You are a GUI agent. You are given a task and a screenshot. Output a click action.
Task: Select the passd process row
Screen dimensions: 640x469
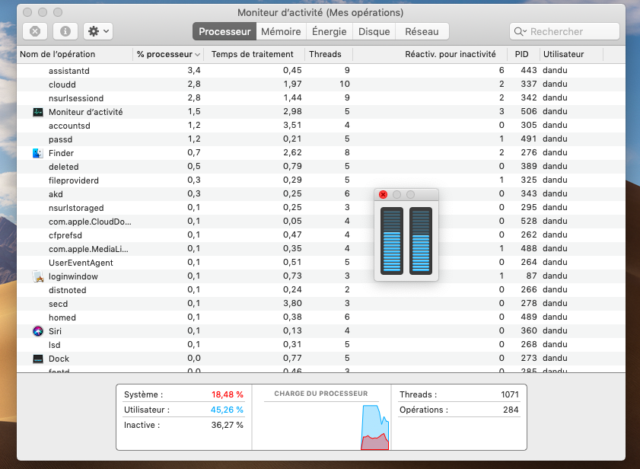(321, 139)
